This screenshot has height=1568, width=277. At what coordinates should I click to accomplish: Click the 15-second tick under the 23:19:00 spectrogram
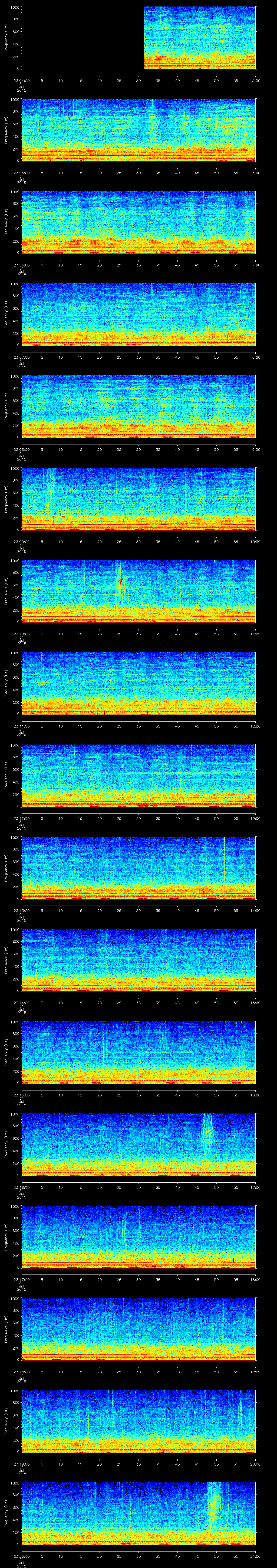(80, 1464)
